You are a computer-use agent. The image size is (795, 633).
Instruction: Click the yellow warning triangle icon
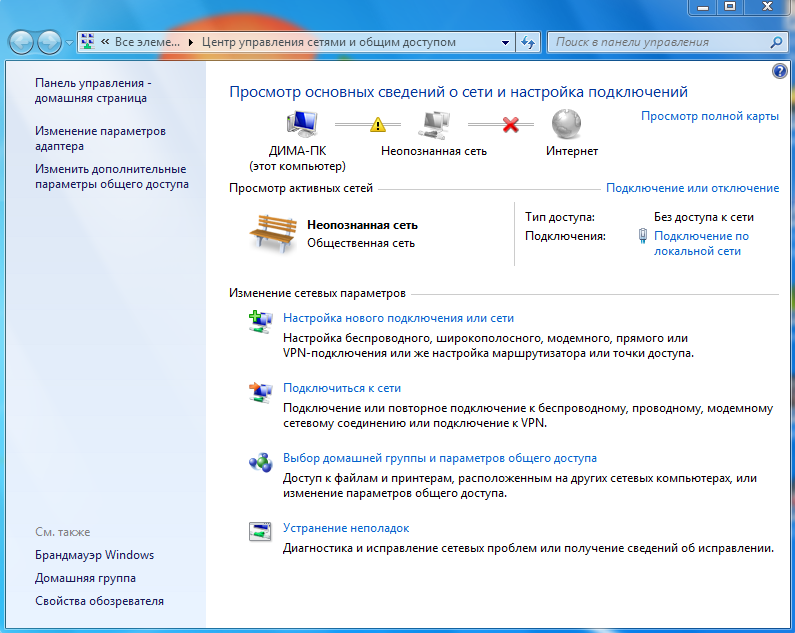[378, 124]
